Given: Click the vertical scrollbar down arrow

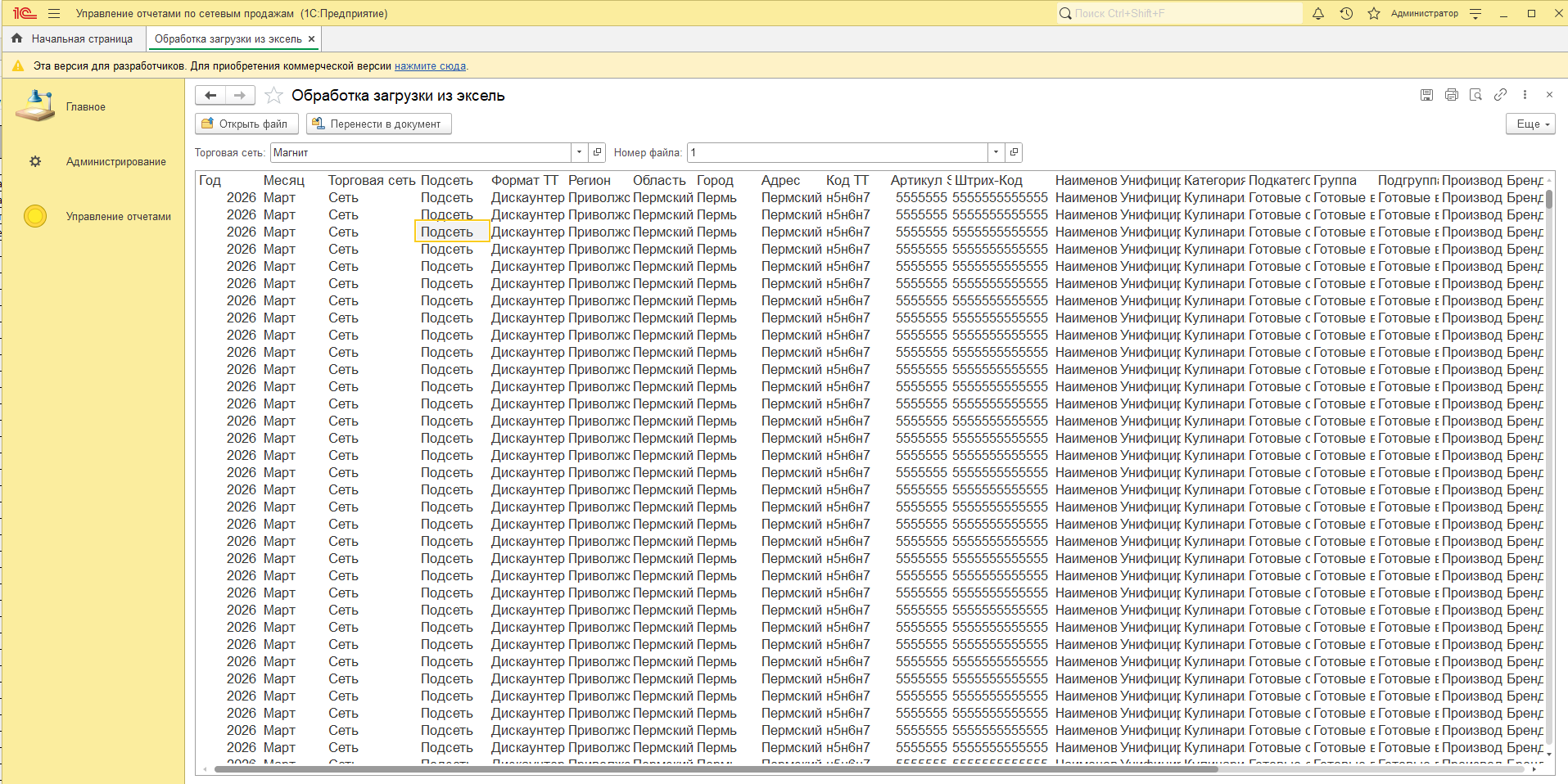Looking at the screenshot, I should click(1548, 754).
